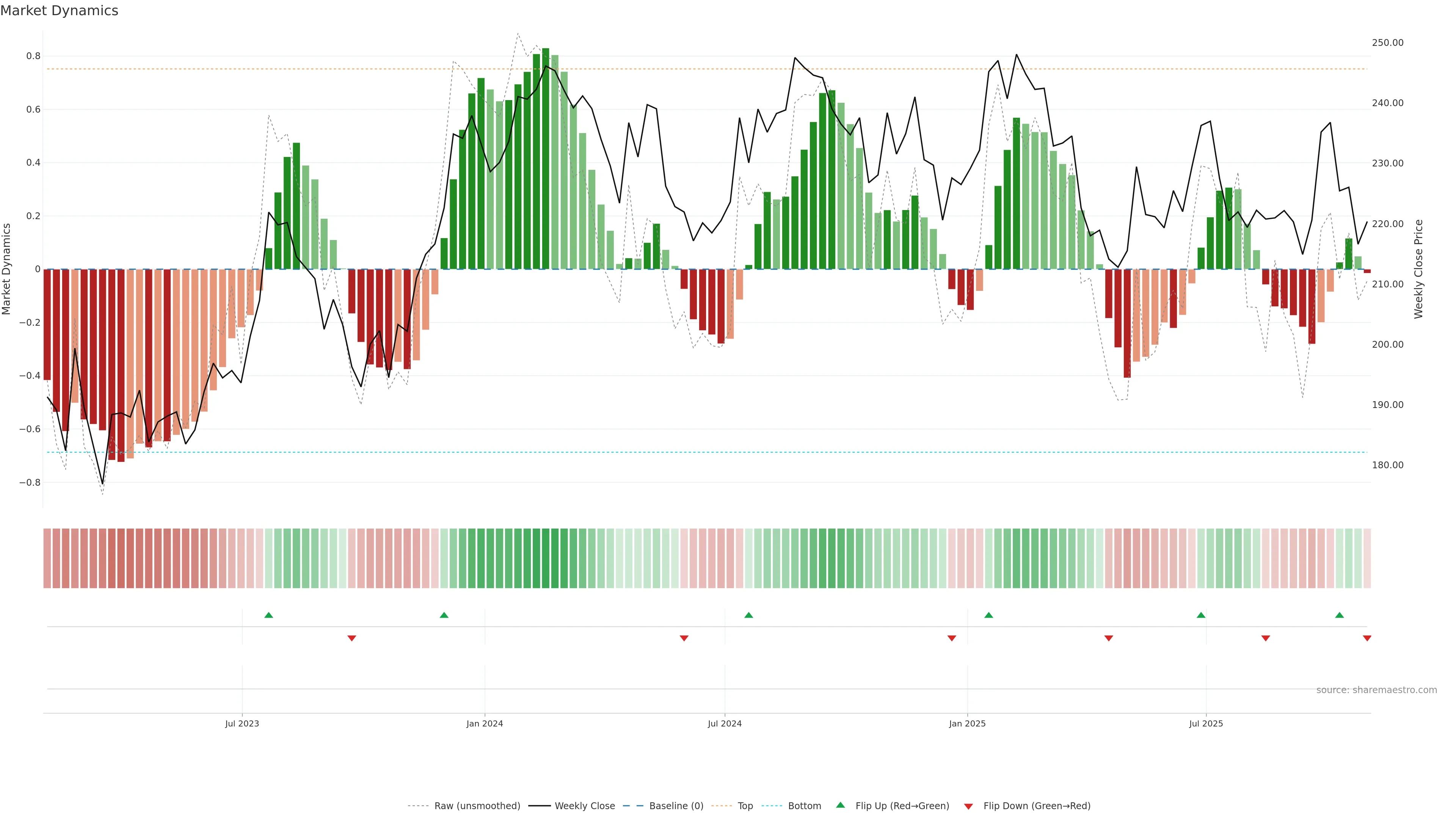Click the green flip-up marker right after Jul 2024
This screenshot has height=819, width=1456.
pyautogui.click(x=748, y=615)
